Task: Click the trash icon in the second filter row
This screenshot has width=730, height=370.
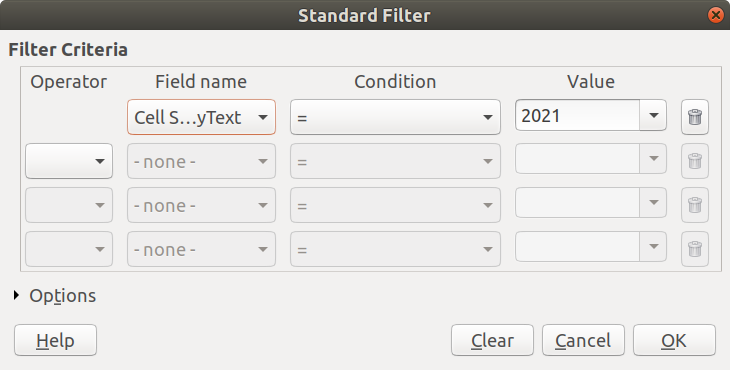Action: tap(695, 161)
